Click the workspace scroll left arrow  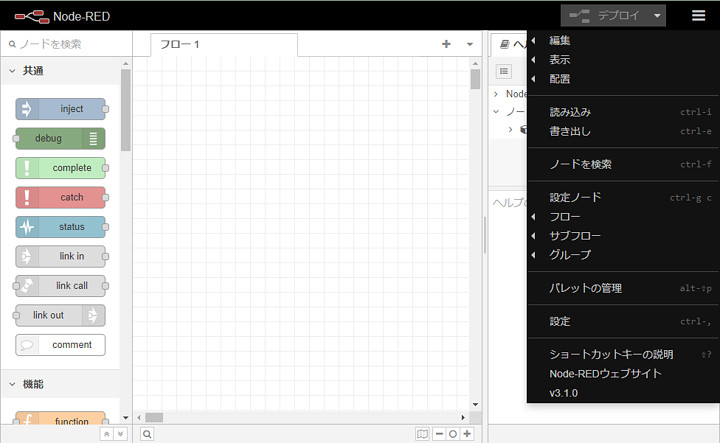(139, 417)
